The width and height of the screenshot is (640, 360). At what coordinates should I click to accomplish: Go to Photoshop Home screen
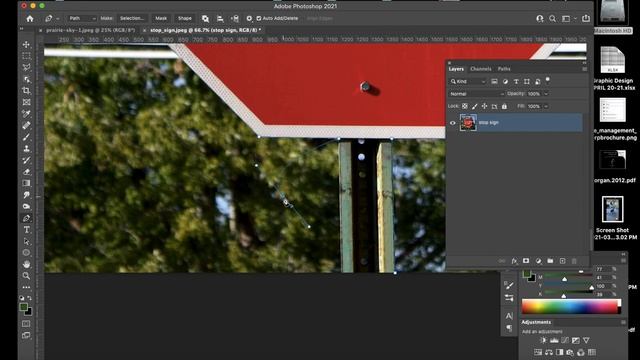click(30, 18)
